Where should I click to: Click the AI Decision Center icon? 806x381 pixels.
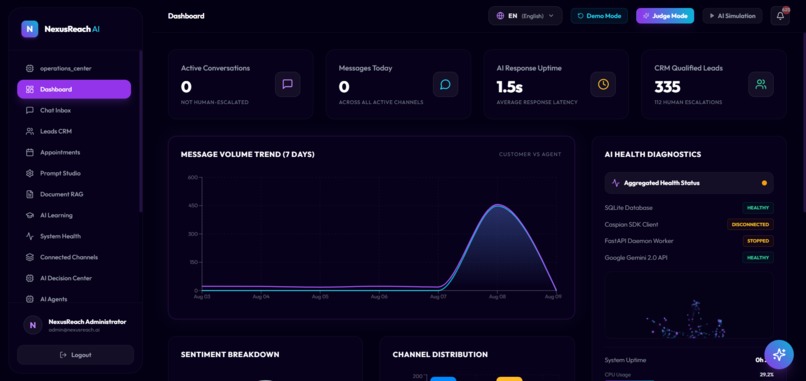[30, 278]
